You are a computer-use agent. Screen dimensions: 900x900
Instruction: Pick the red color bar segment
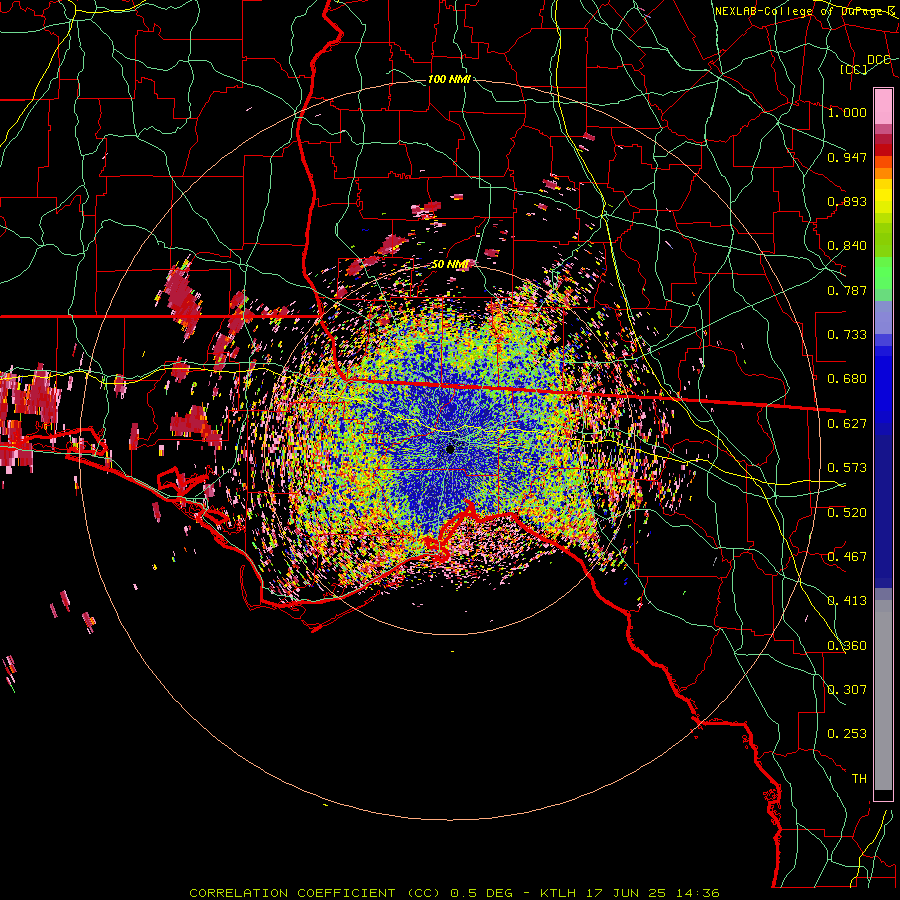click(883, 150)
